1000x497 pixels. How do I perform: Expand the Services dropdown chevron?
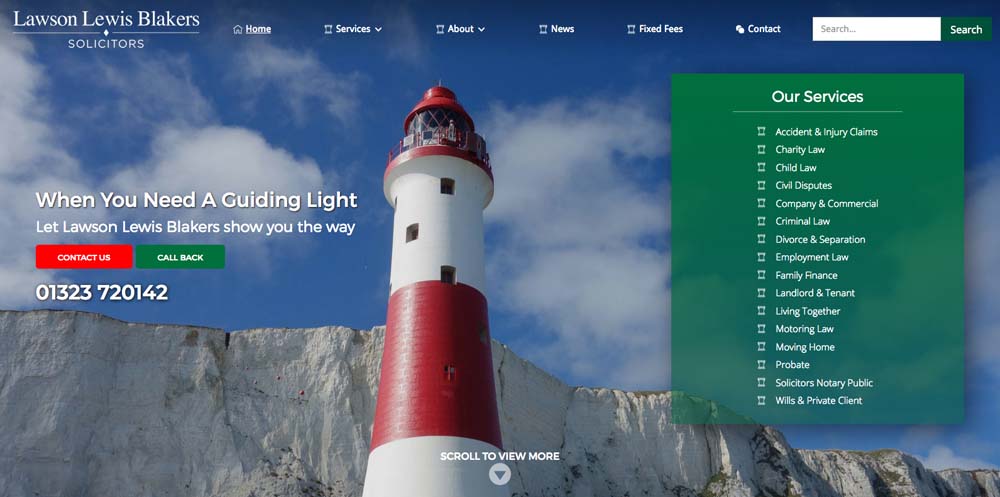pos(378,29)
